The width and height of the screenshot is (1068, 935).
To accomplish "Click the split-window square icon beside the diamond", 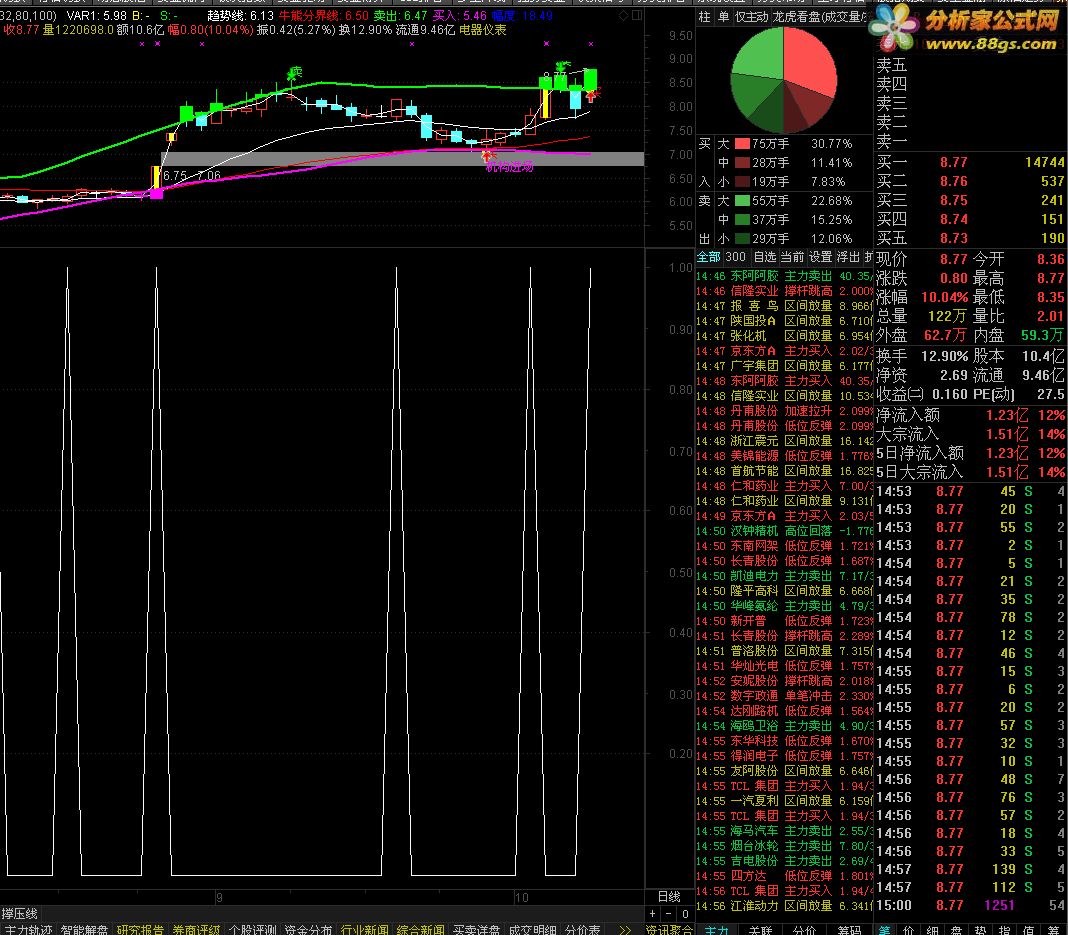I will tap(637, 15).
